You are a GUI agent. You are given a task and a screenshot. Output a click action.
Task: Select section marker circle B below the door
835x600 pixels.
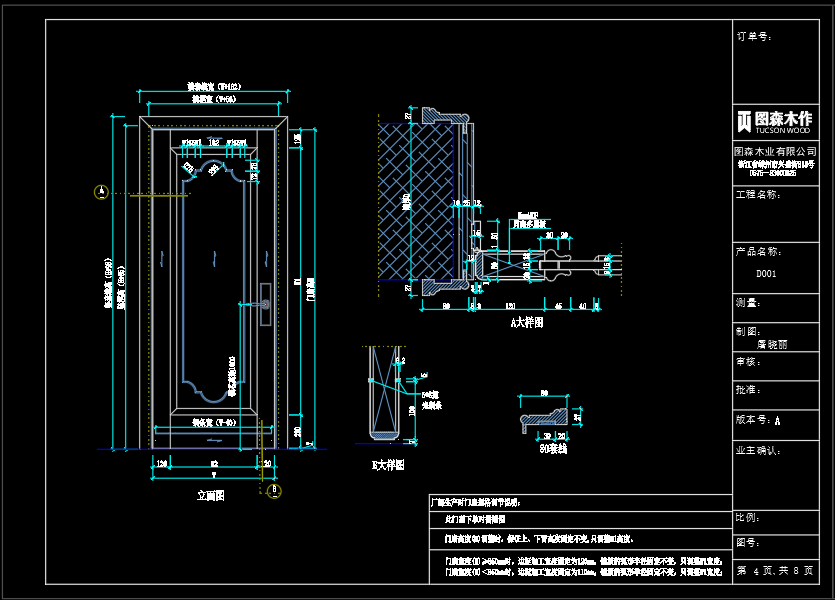tap(275, 491)
